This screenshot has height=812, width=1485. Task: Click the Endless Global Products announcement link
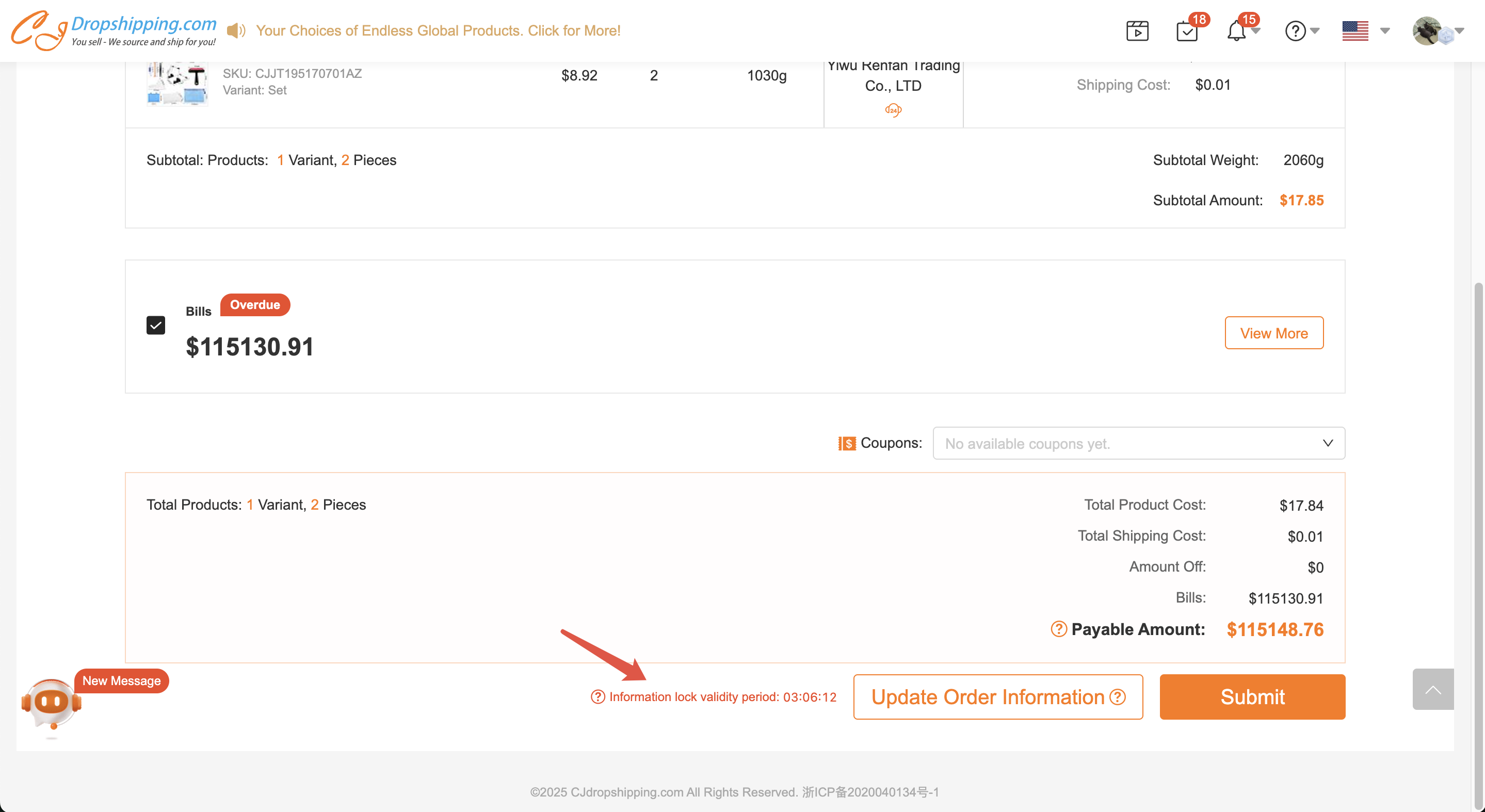pyautogui.click(x=438, y=30)
